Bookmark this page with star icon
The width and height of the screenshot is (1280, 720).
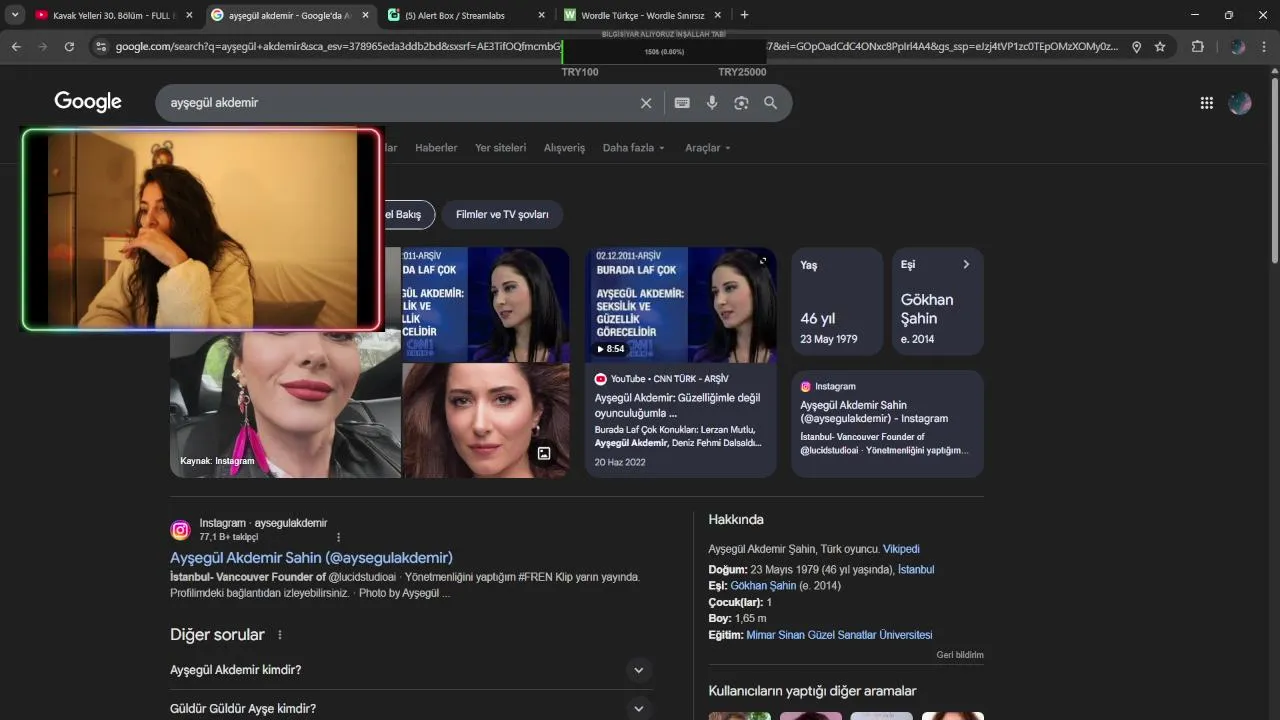coord(1160,47)
